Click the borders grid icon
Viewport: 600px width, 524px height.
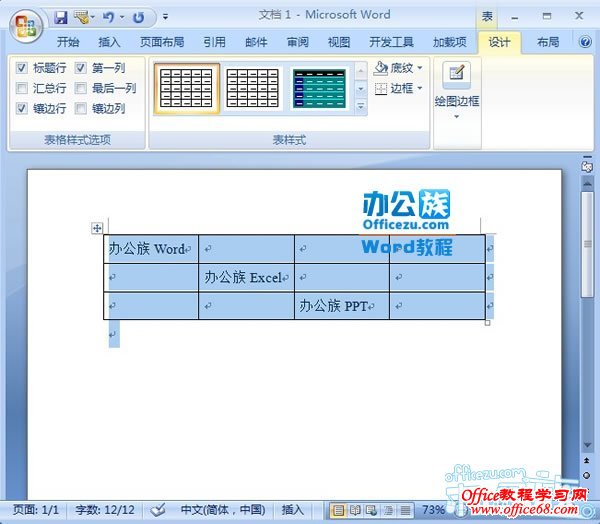click(x=381, y=89)
